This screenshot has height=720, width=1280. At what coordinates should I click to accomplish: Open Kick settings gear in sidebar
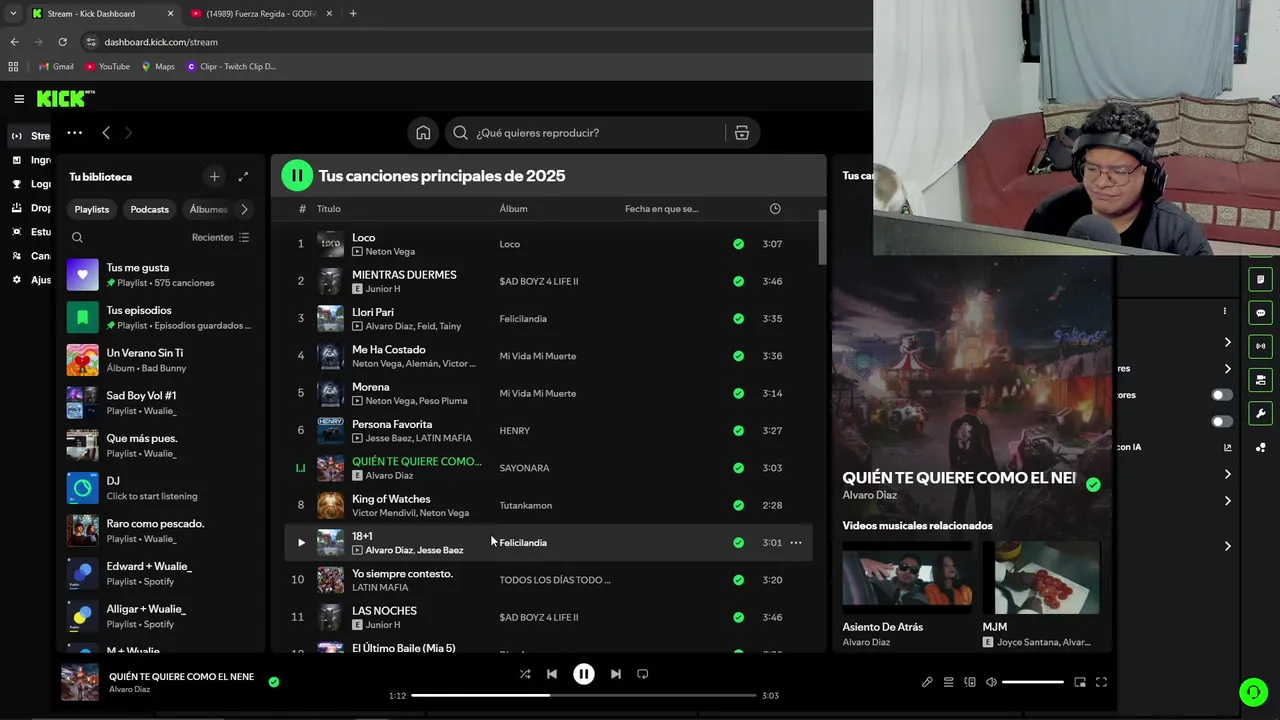(16, 280)
